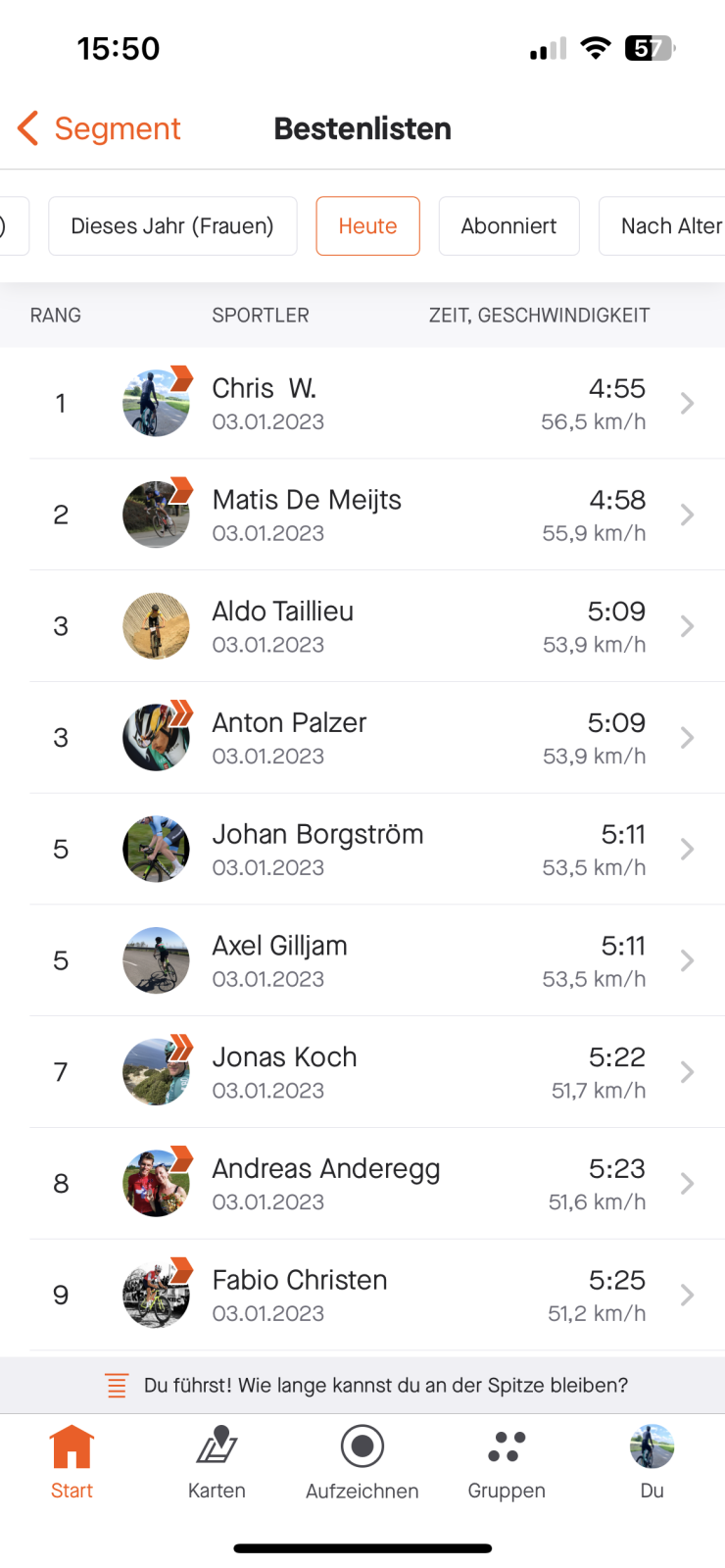Expand Johan Borgström's result chevron
Screen dimensions: 725x1568
(x=687, y=850)
